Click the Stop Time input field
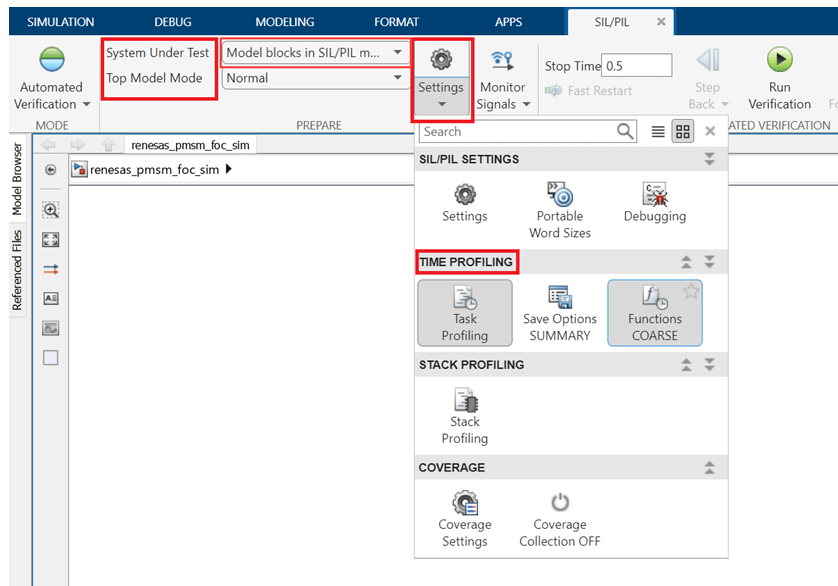 click(637, 66)
